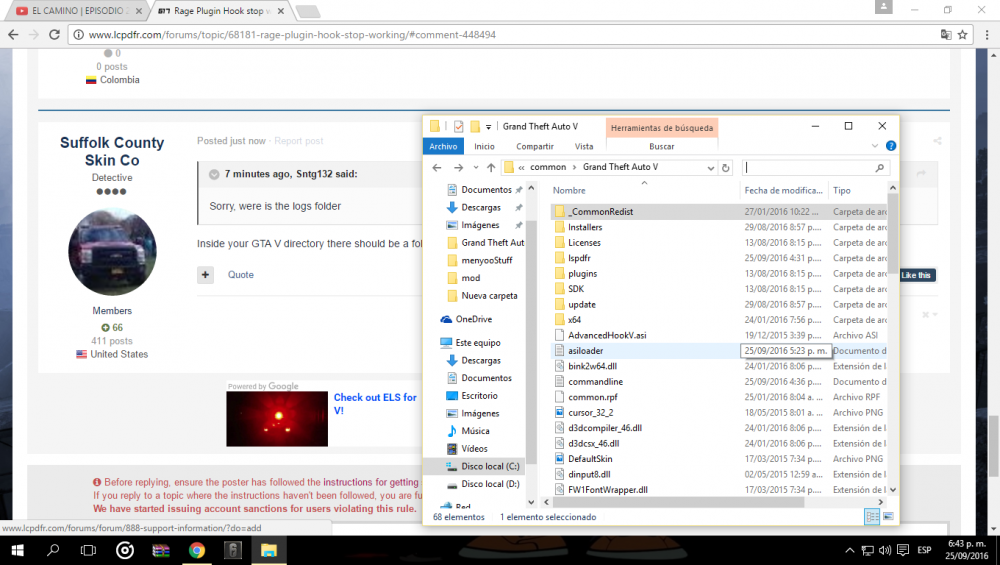Open the Compartir ribbon tab
Viewport: 1000px width, 565px height.
pyautogui.click(x=534, y=146)
